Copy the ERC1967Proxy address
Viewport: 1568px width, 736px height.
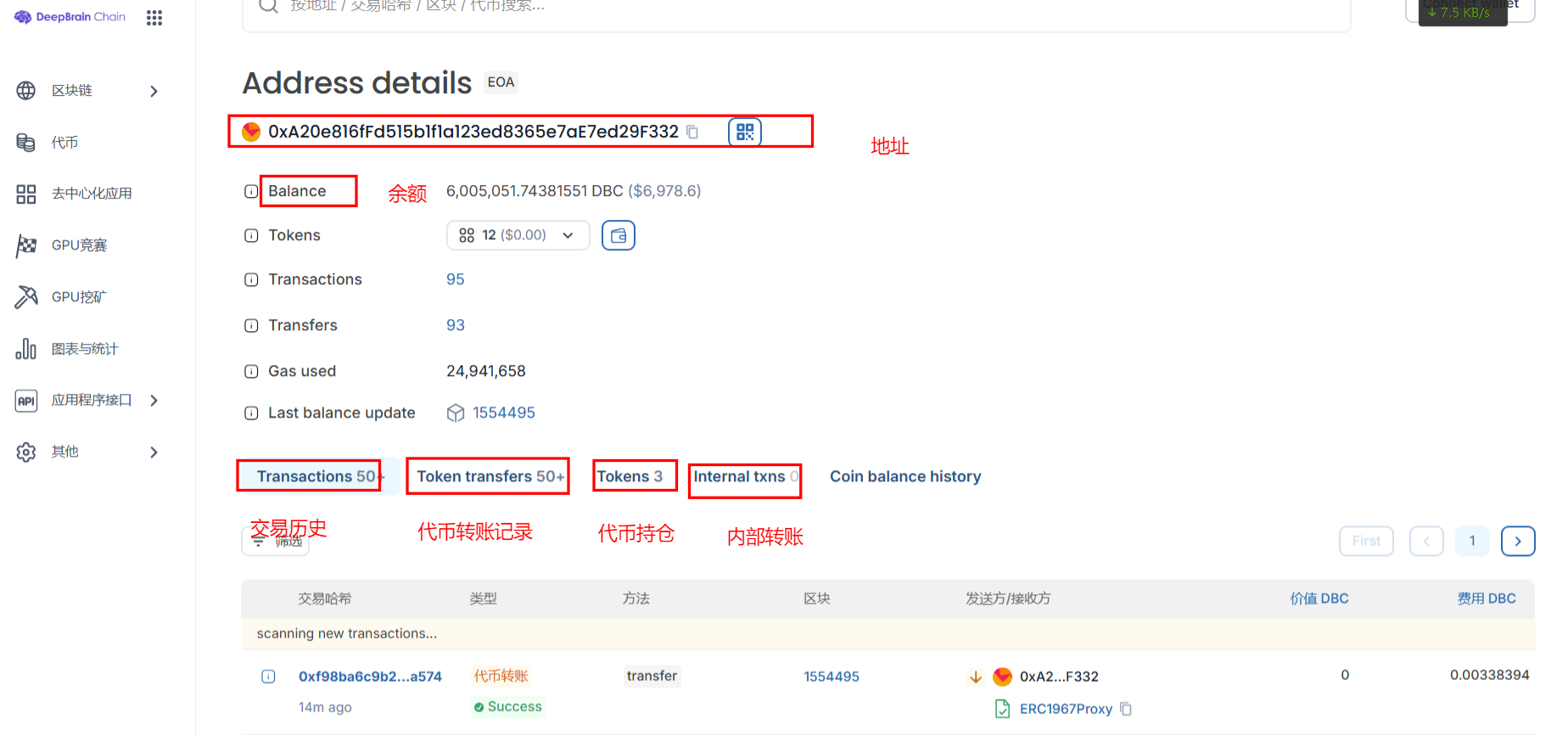click(x=1126, y=709)
